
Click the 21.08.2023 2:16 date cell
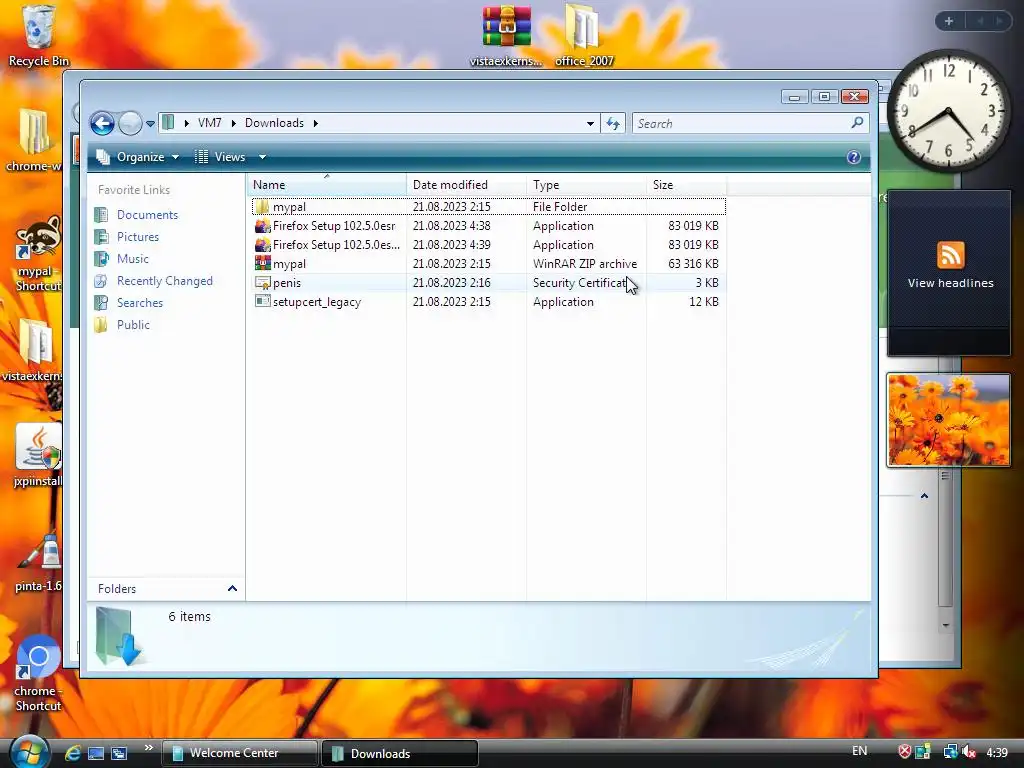[x=451, y=283]
